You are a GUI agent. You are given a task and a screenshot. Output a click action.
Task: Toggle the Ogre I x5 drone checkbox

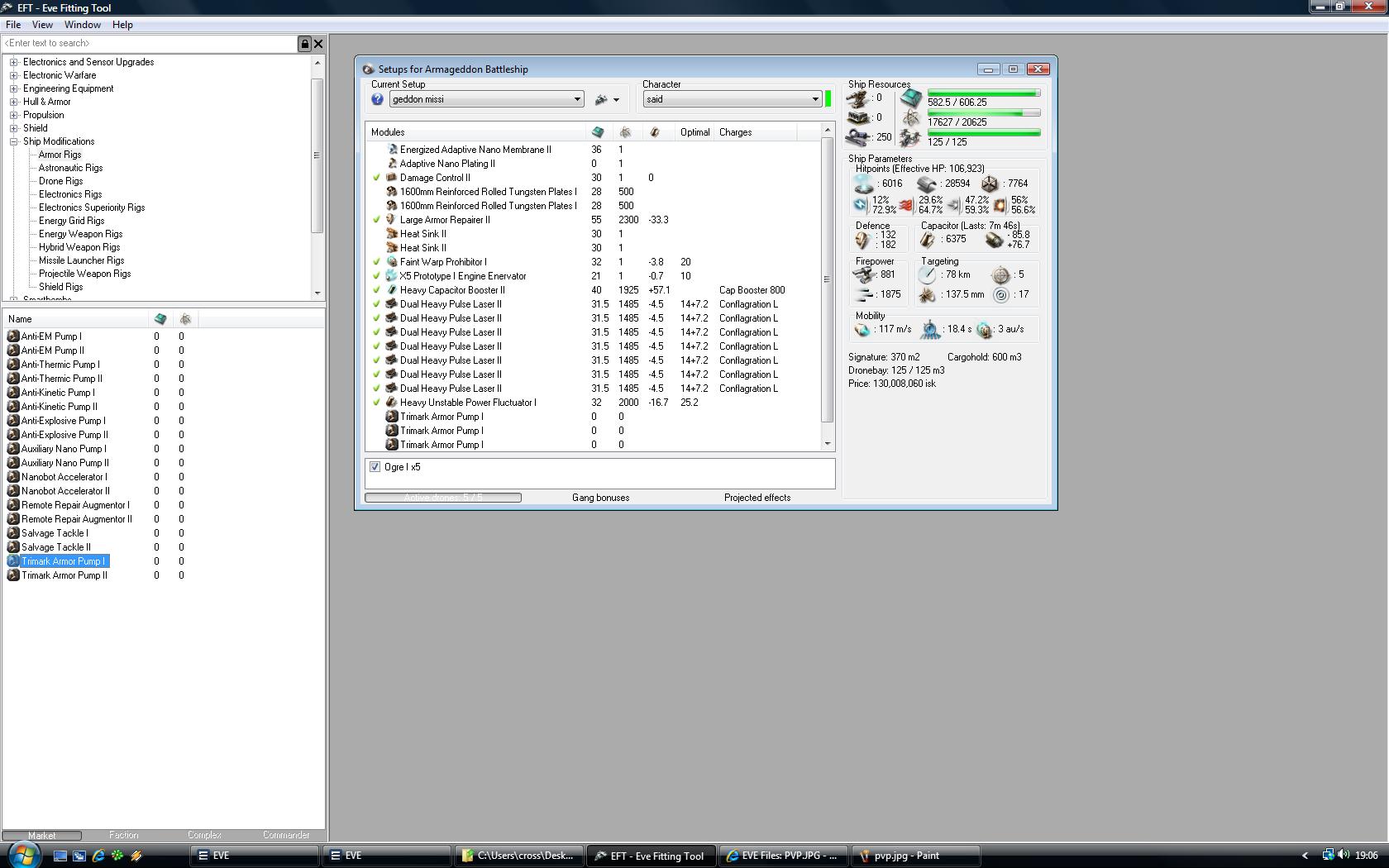(x=375, y=467)
